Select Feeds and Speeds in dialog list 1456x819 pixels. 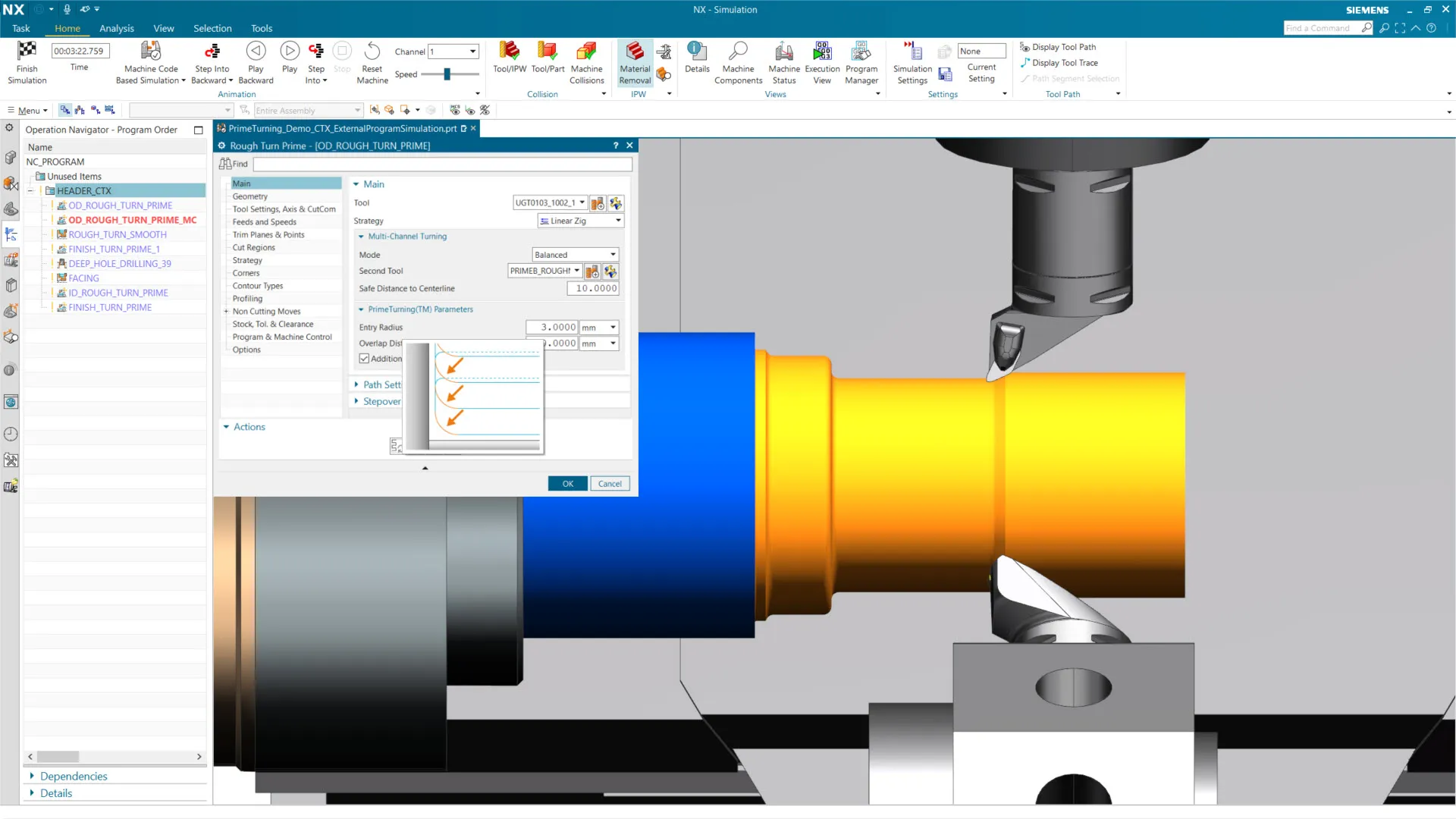point(264,222)
